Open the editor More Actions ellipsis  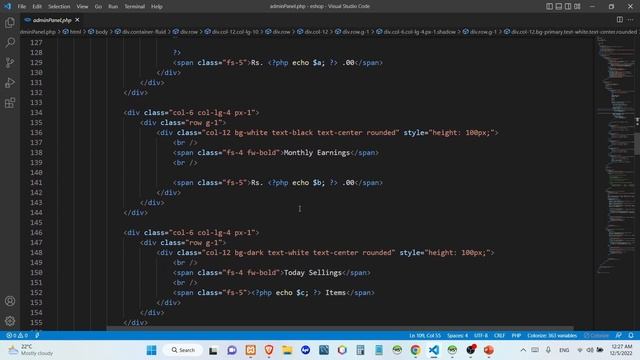point(631,20)
